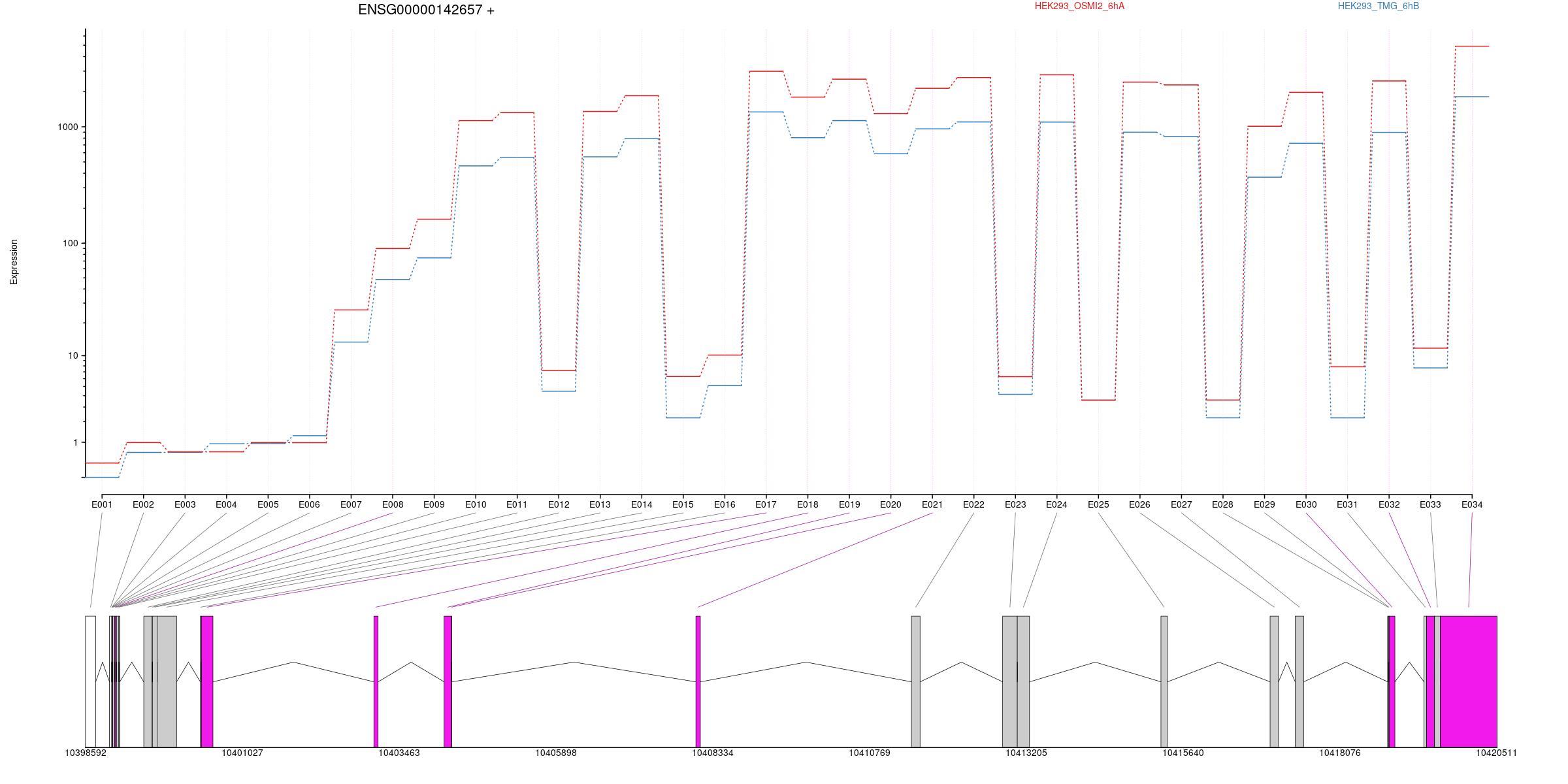This screenshot has height=784, width=1568.
Task: Click exon label E001
Action: (x=102, y=504)
